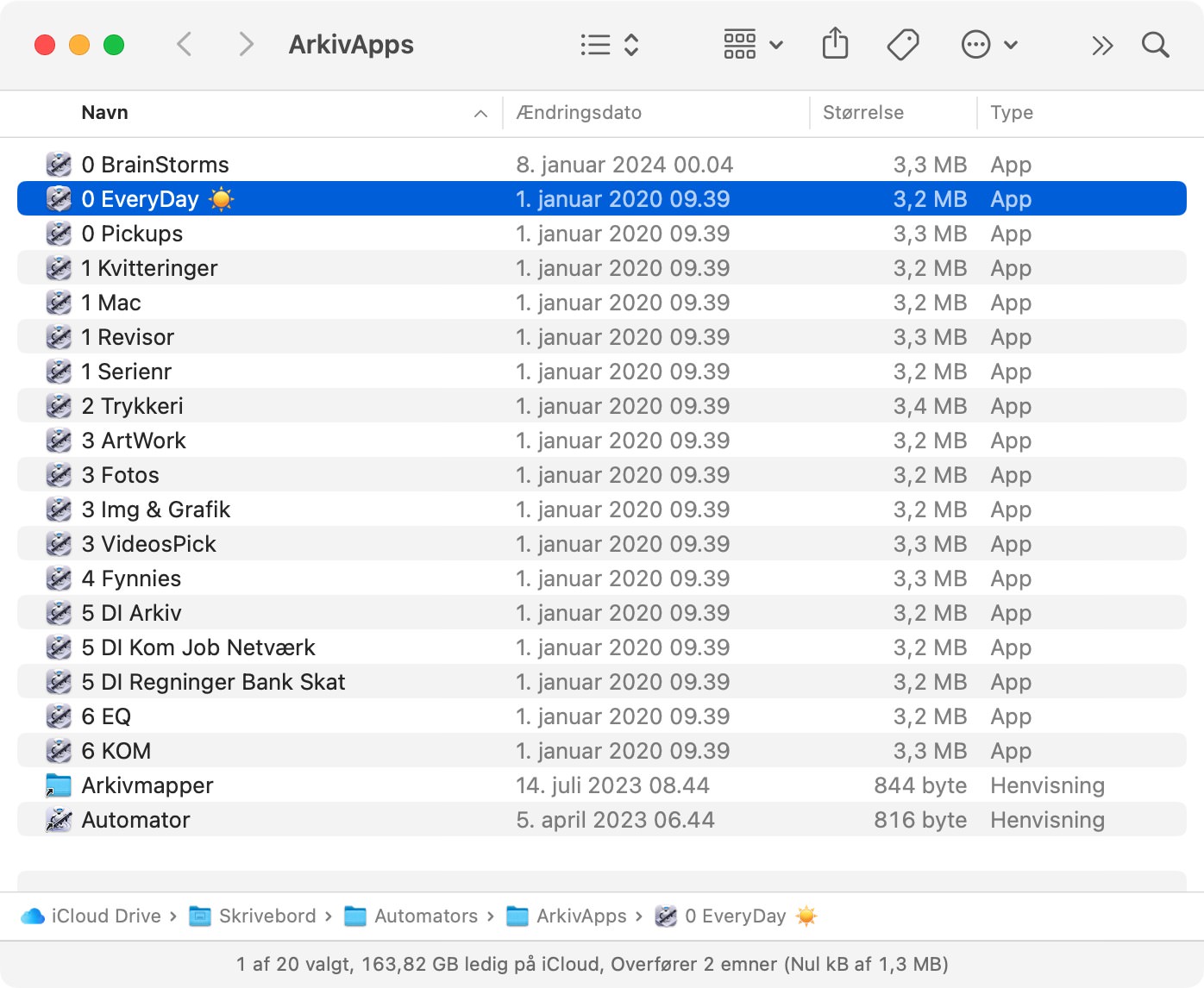This screenshot has width=1204, height=988.
Task: Sort by the Type column header
Action: 1012,113
